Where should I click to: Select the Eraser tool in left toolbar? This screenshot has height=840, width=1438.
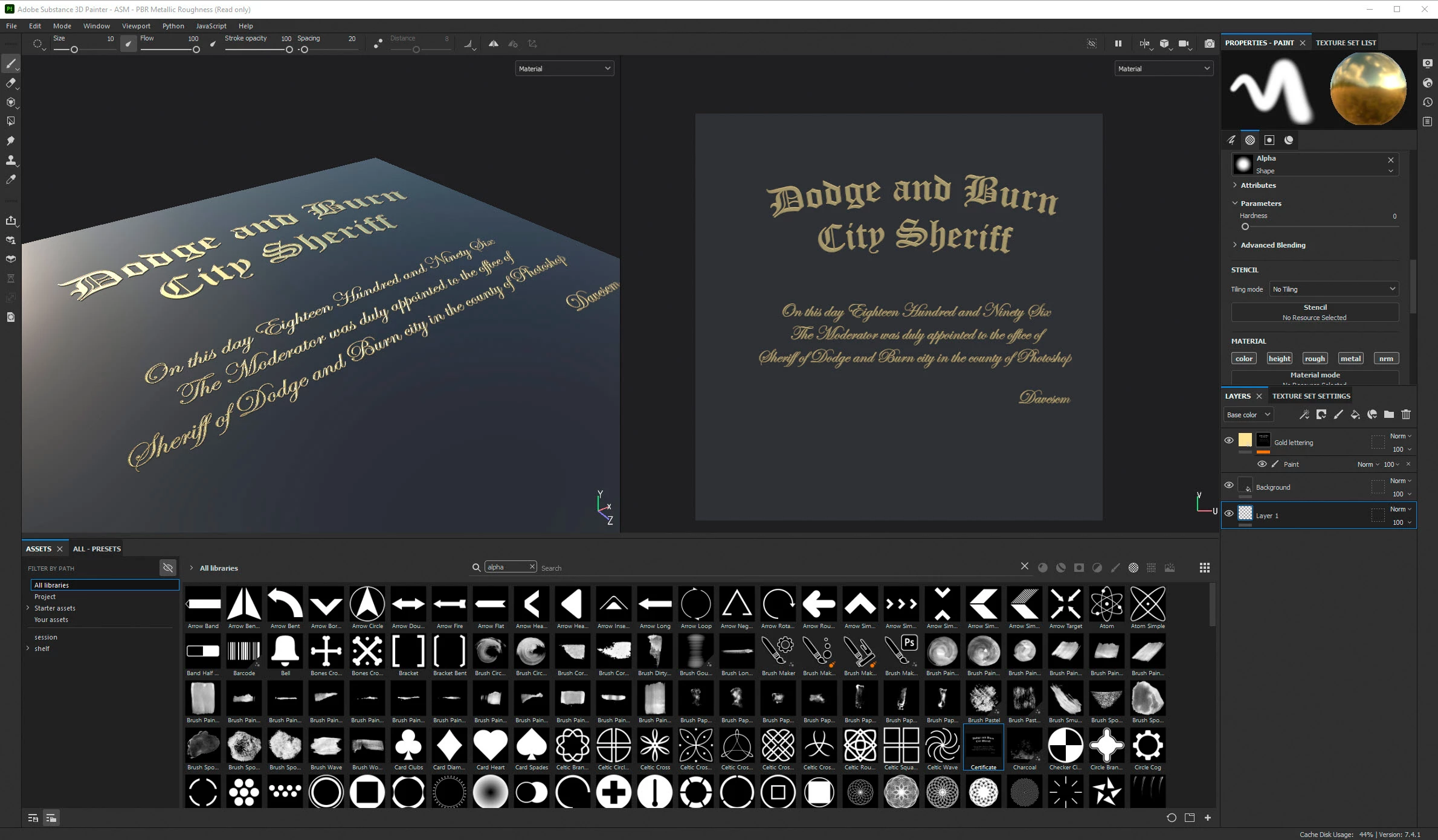(x=10, y=83)
